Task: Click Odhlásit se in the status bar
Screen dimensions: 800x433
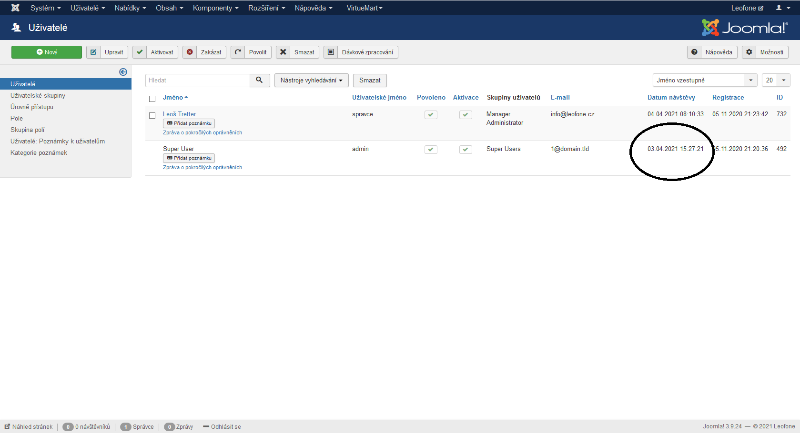Action: click(x=222, y=426)
